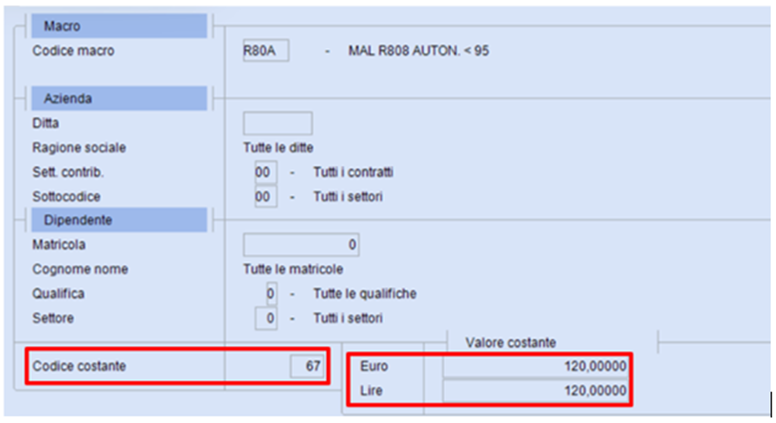Select the Sottocodice code field 00
The width and height of the screenshot is (776, 423).
266,196
